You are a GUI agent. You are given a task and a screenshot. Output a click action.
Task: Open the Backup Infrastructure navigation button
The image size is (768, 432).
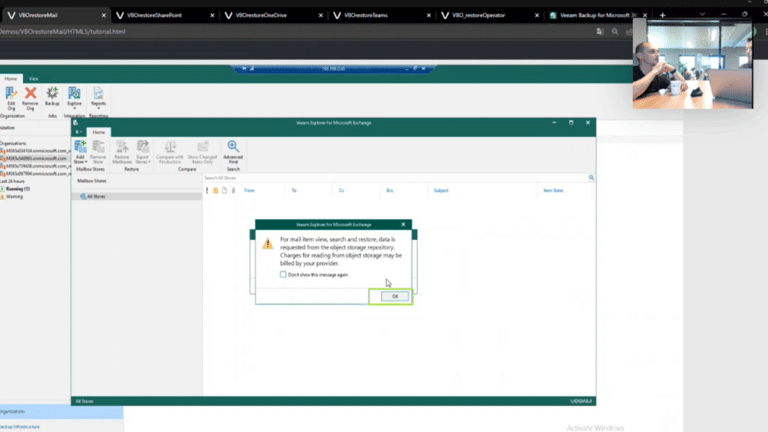point(61,427)
